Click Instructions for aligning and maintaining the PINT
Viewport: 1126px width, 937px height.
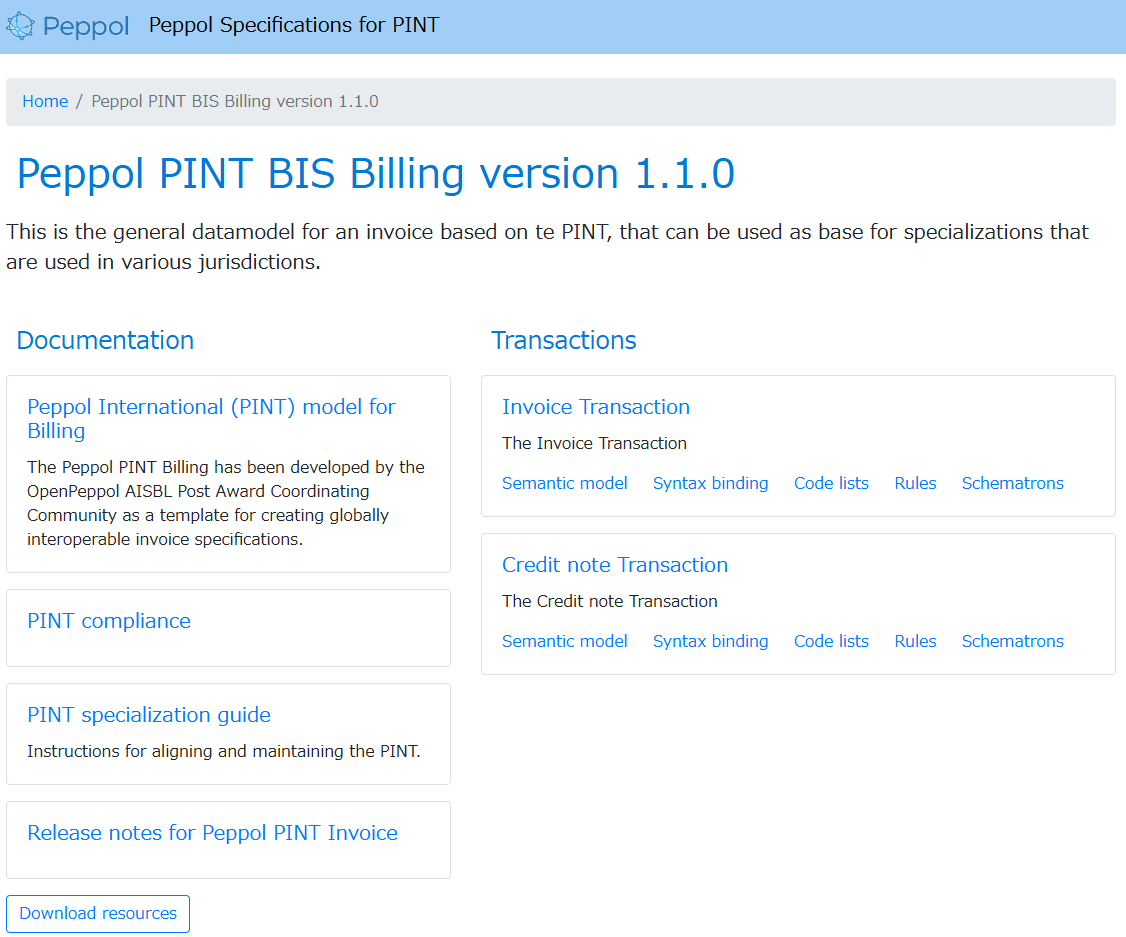click(x=223, y=751)
